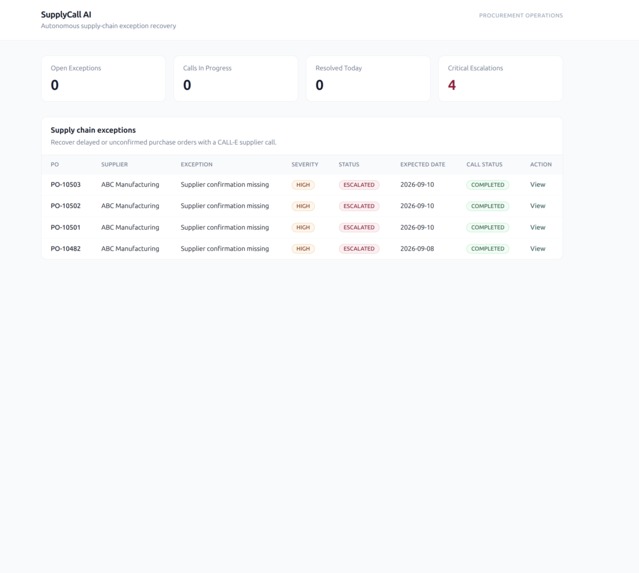The image size is (639, 573).
Task: Open View link for PO-10482
Action: click(x=538, y=249)
